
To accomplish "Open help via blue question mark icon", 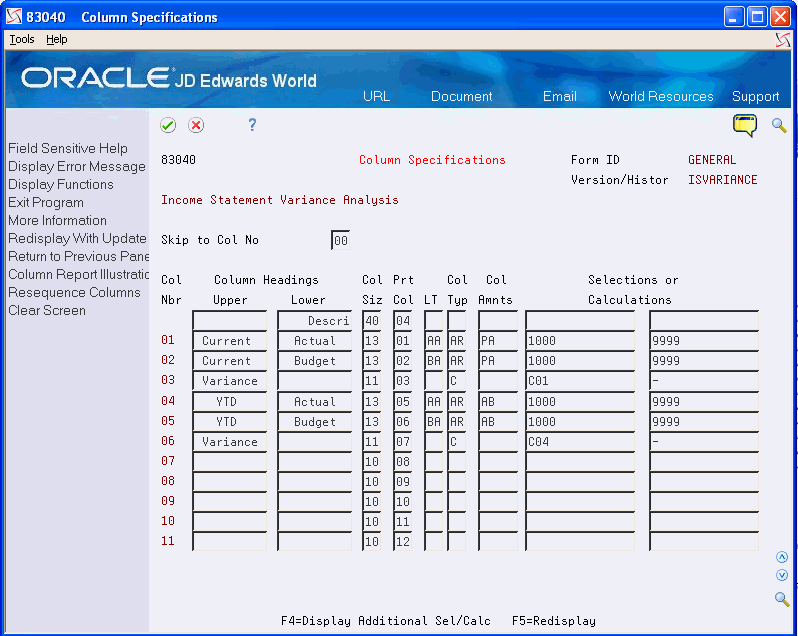I will coord(252,125).
